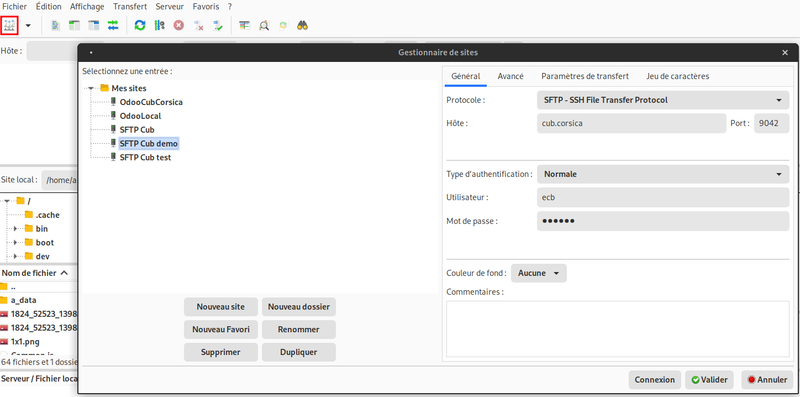This screenshot has width=800, height=397.
Task: Open the Favoris menu
Action: 207,7
